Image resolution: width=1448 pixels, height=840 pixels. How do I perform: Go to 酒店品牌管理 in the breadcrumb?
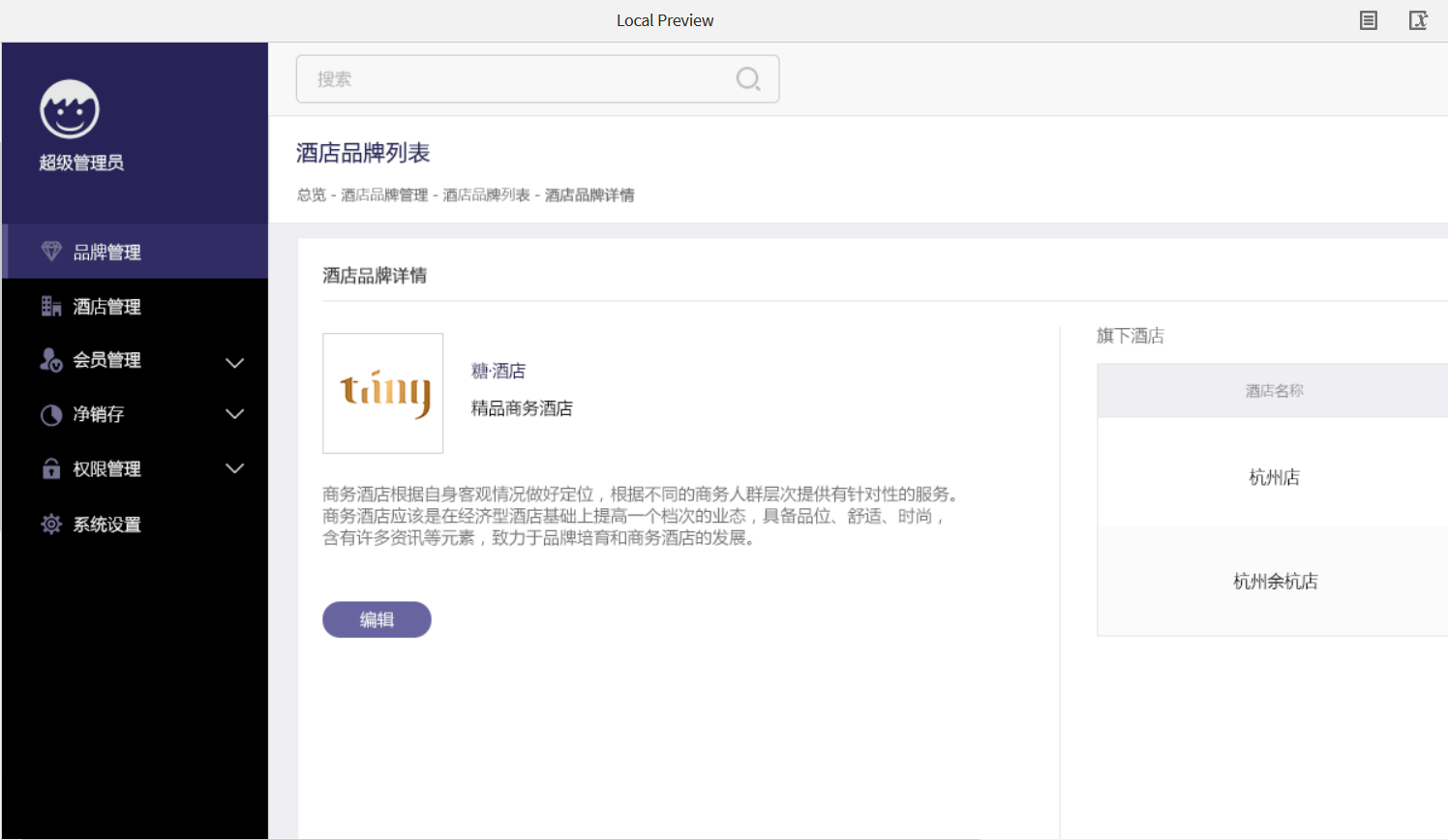pos(384,195)
